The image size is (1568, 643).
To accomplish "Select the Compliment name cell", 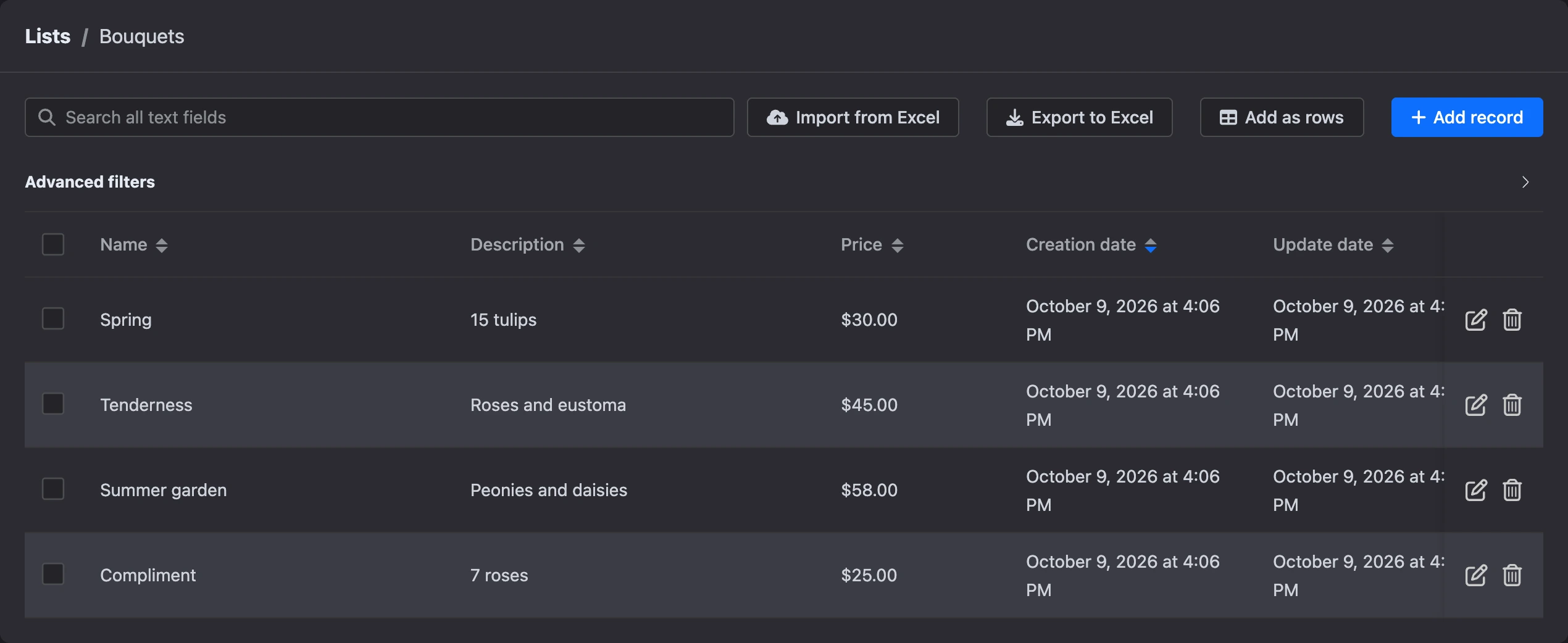I will [x=148, y=575].
